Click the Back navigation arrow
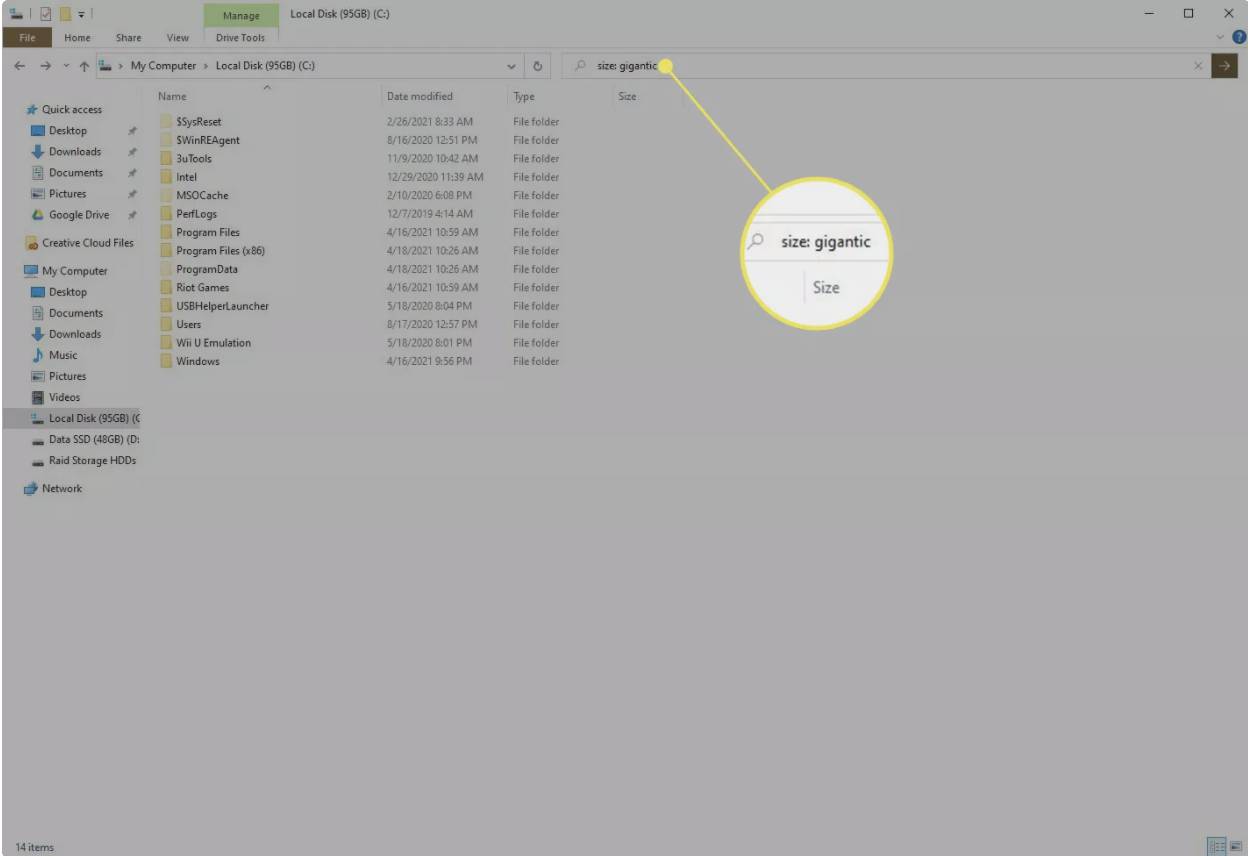The height and width of the screenshot is (856, 1248). pyautogui.click(x=20, y=66)
